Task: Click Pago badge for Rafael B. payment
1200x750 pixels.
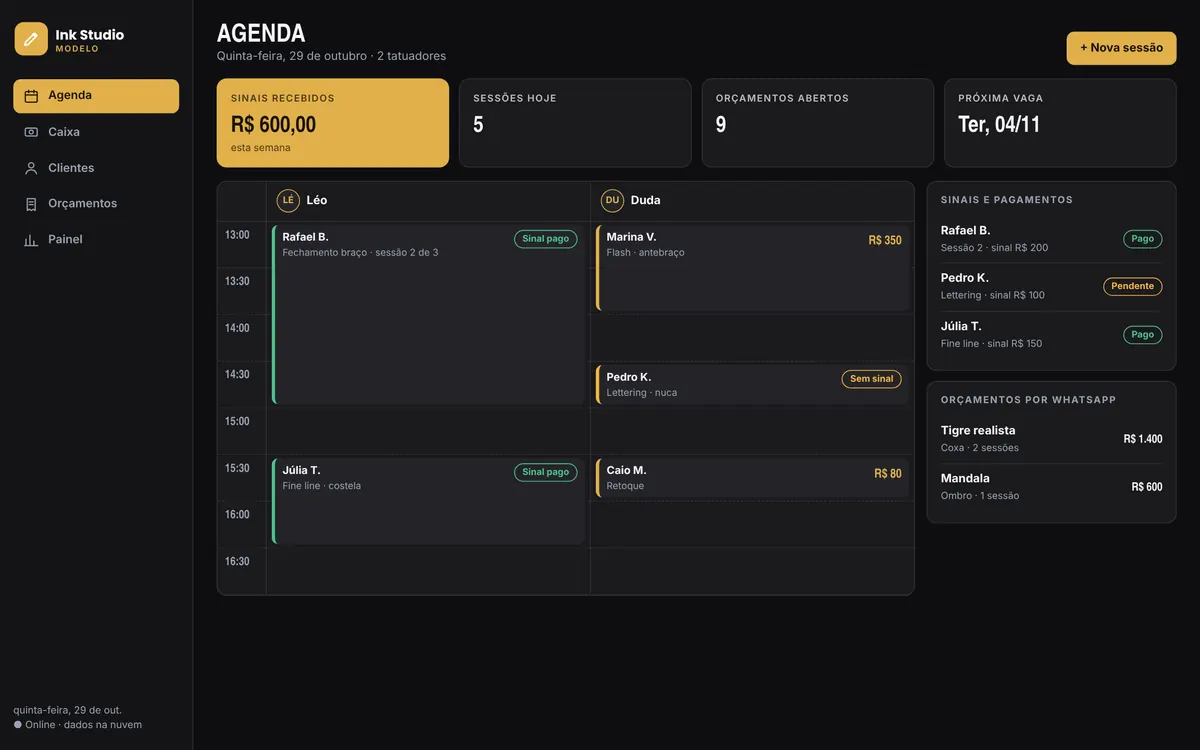Action: [1143, 239]
